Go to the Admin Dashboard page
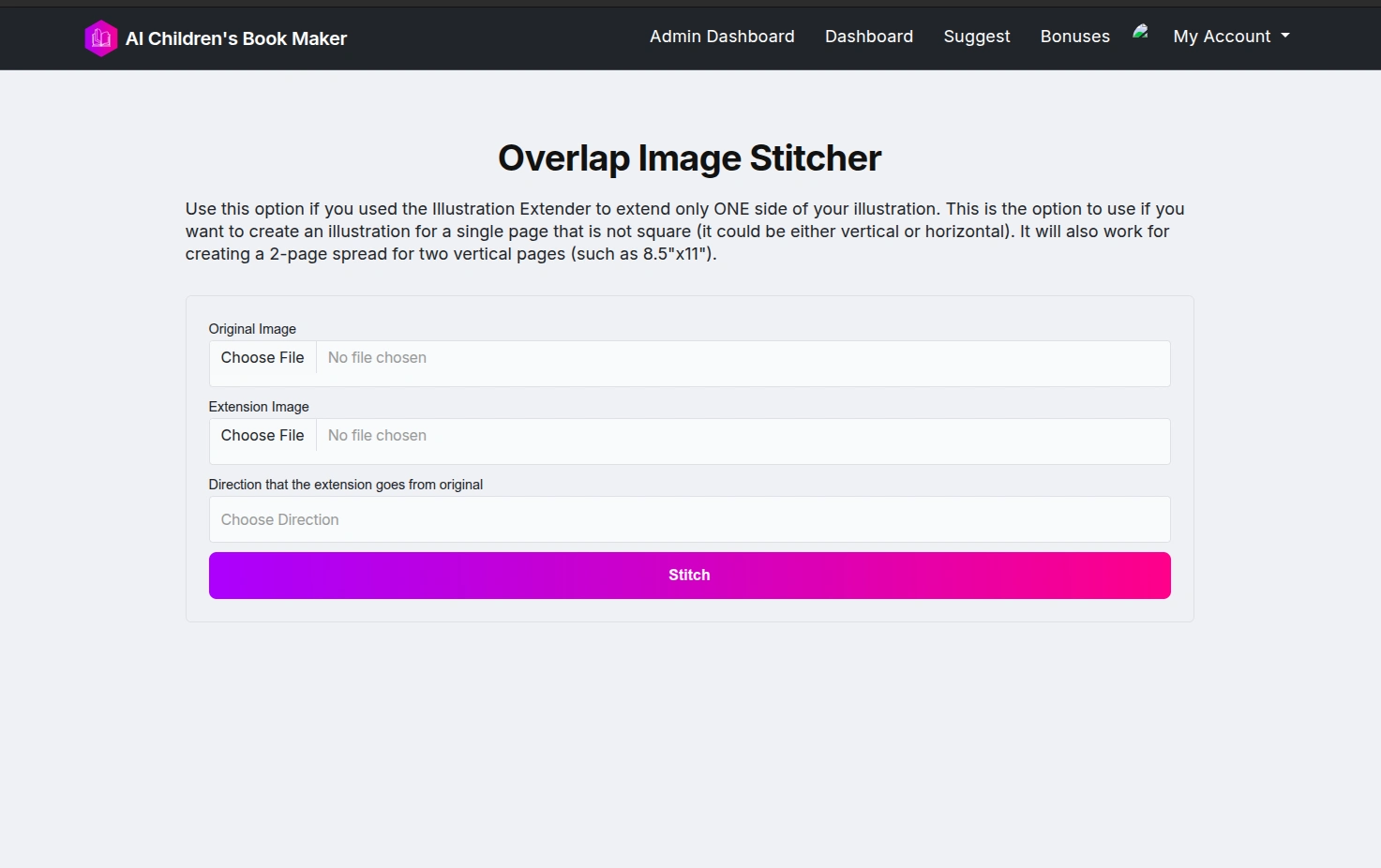 (x=722, y=36)
